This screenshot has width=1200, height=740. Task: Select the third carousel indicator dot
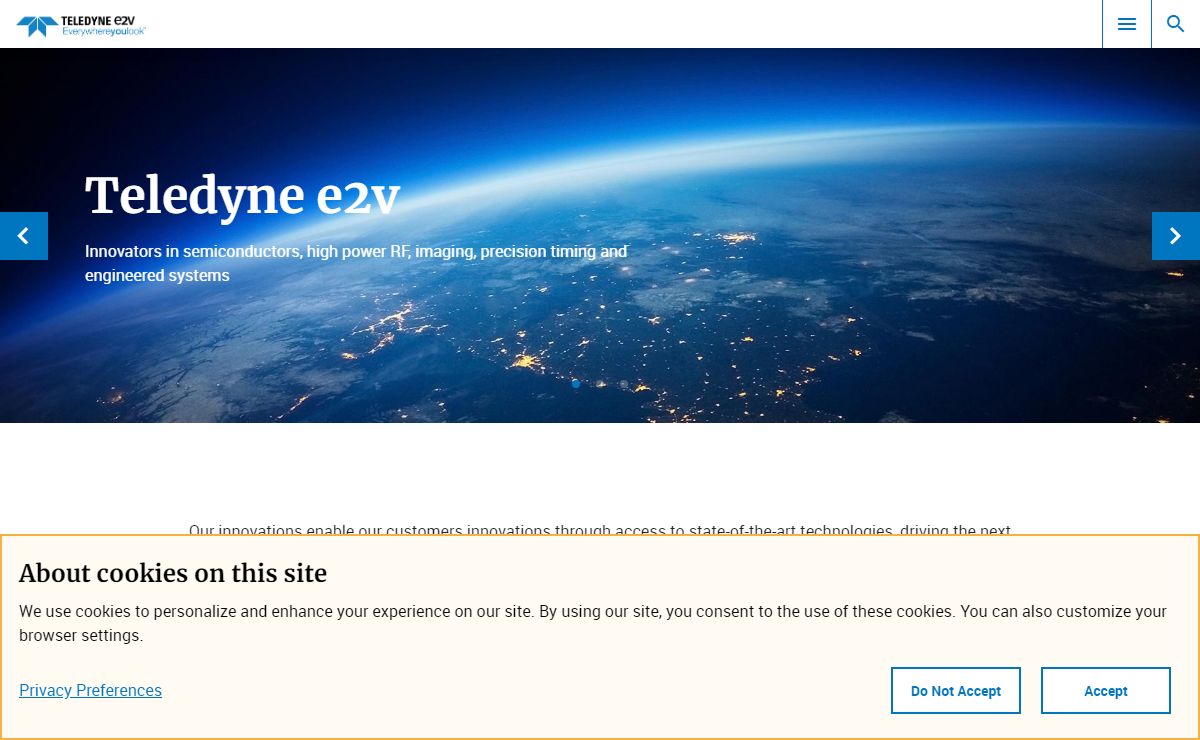(x=624, y=384)
